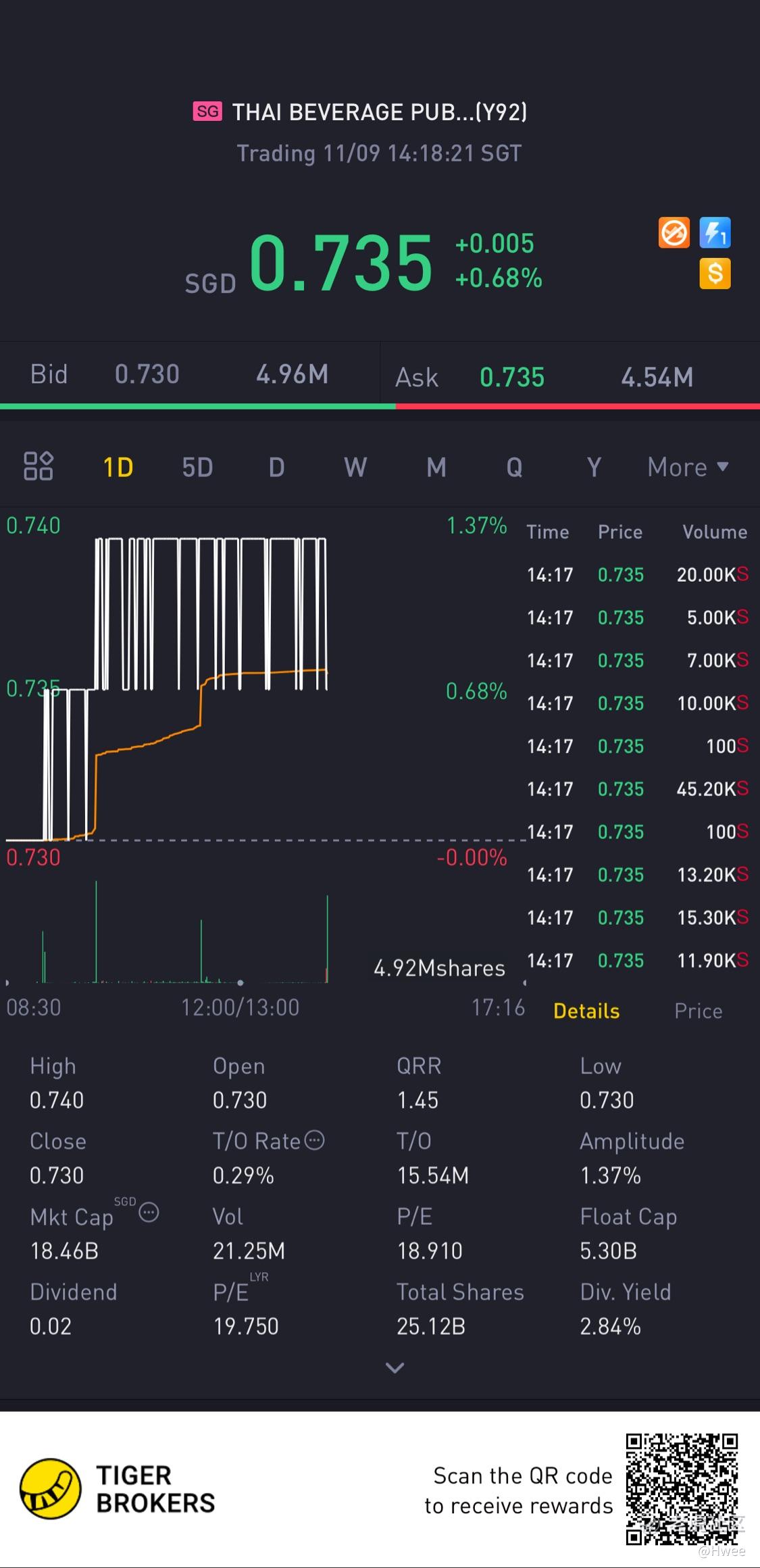Tap the +0.68% change value
The width and height of the screenshot is (760, 1568).
(499, 278)
